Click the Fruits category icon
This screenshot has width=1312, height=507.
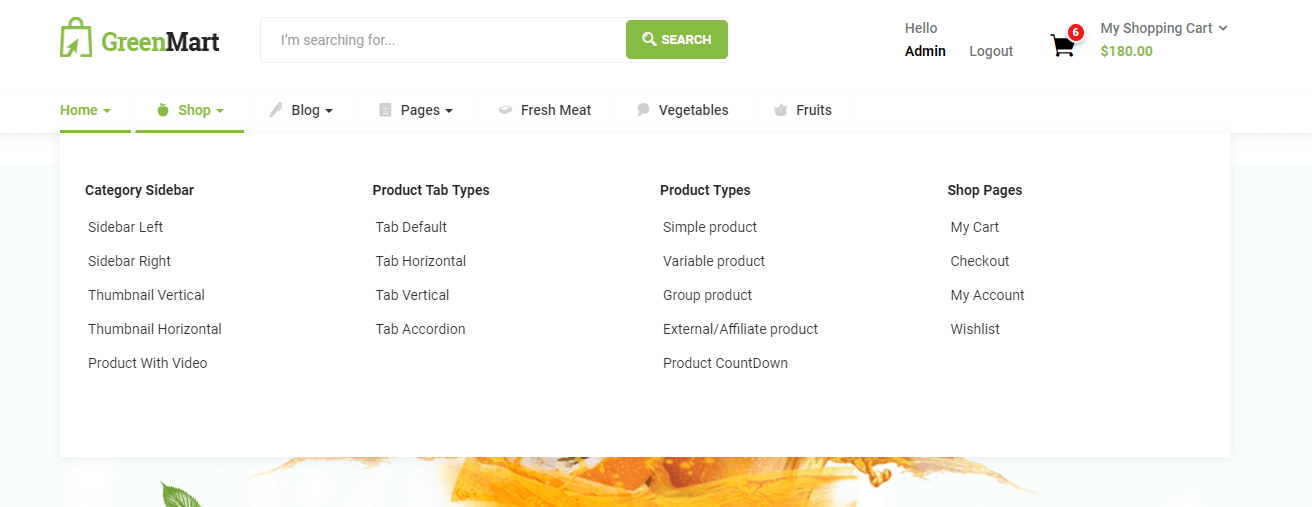pos(781,110)
